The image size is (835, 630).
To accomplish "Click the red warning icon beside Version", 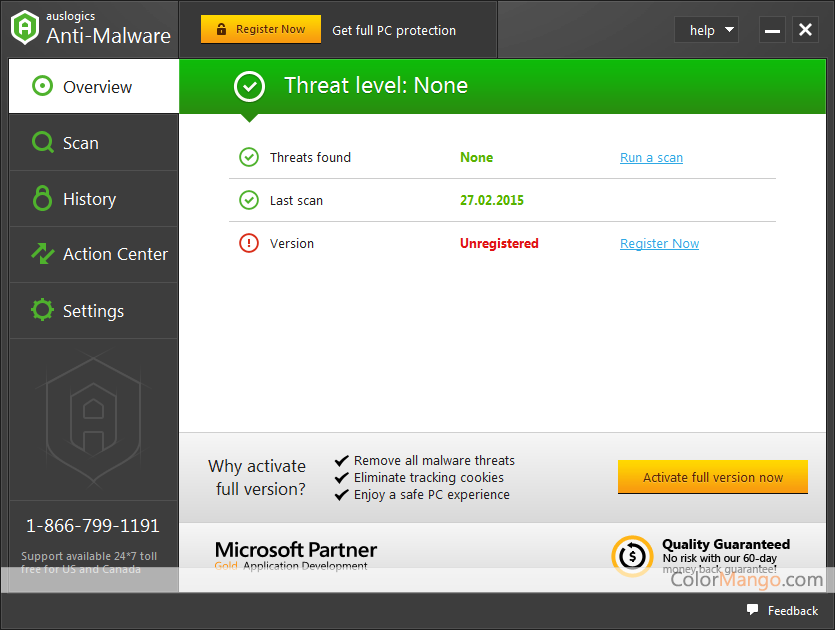I will [249, 243].
